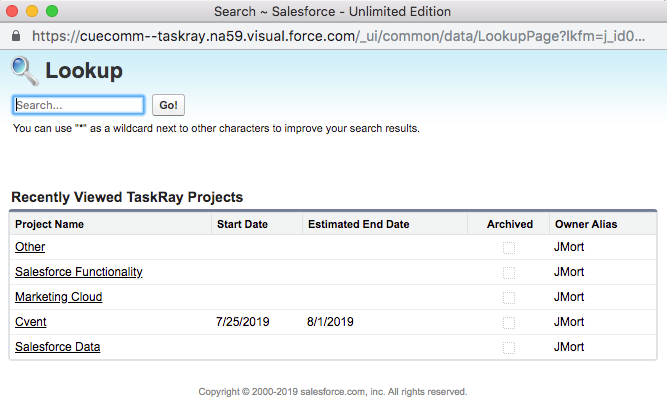Click the Start Date column header
This screenshot has width=667, height=400.
tap(242, 224)
